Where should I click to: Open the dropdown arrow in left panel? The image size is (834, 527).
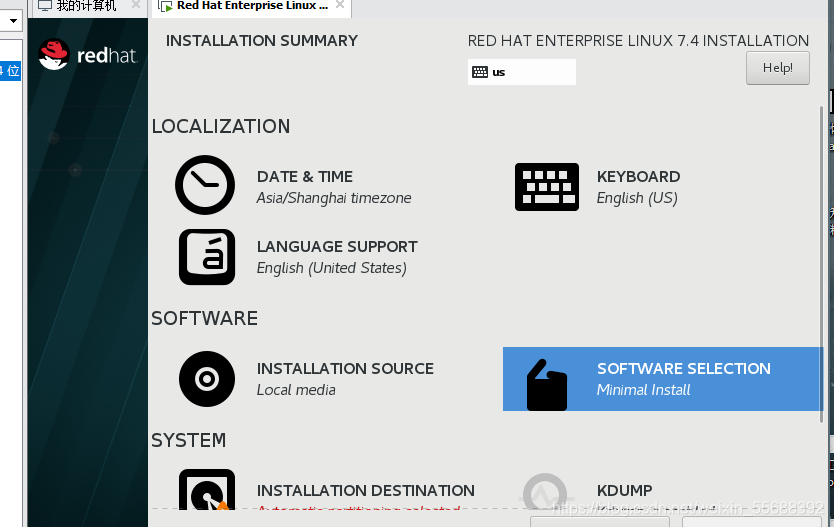(x=13, y=21)
